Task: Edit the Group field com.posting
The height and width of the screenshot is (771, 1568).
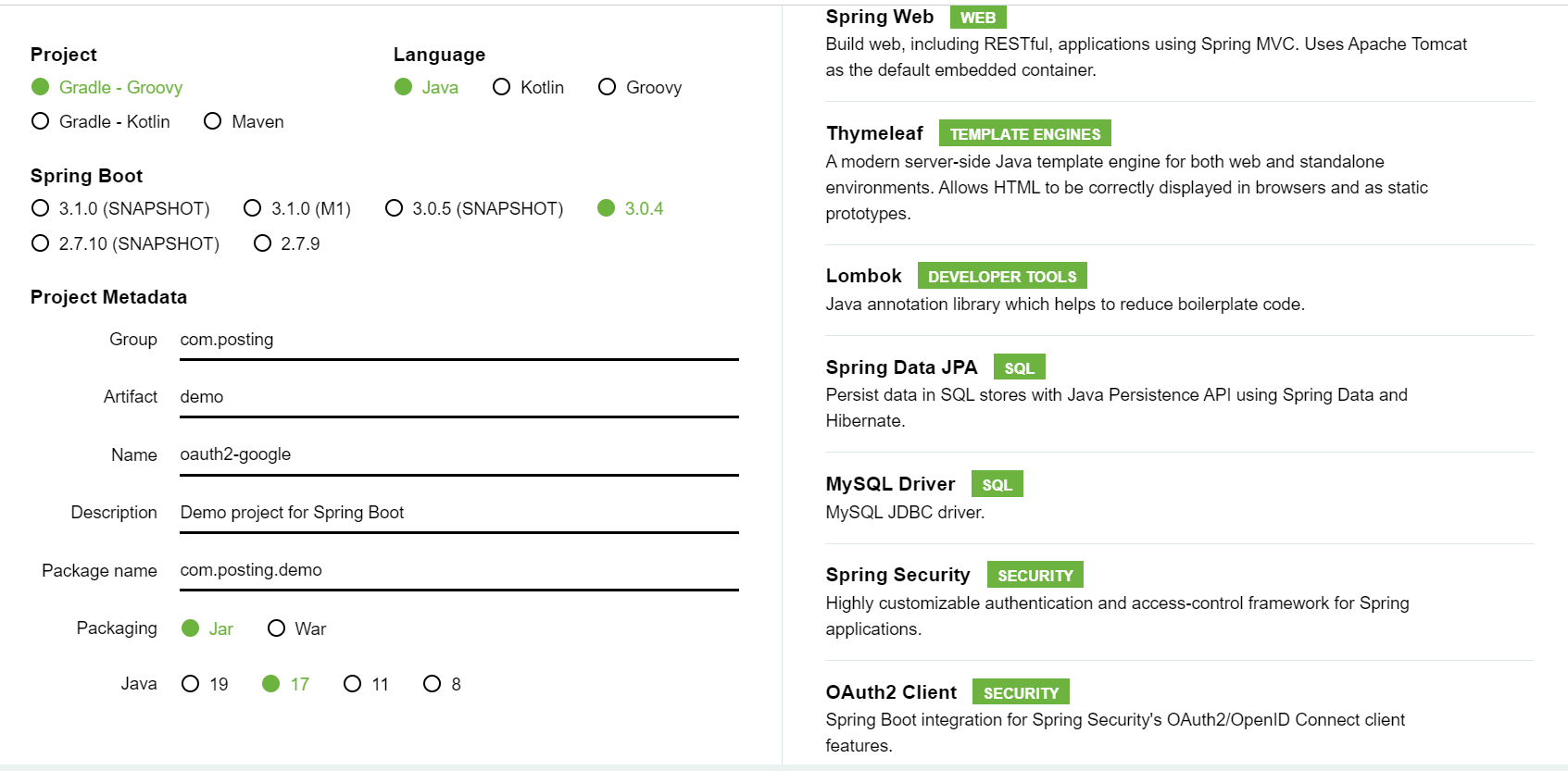Action: 459,340
